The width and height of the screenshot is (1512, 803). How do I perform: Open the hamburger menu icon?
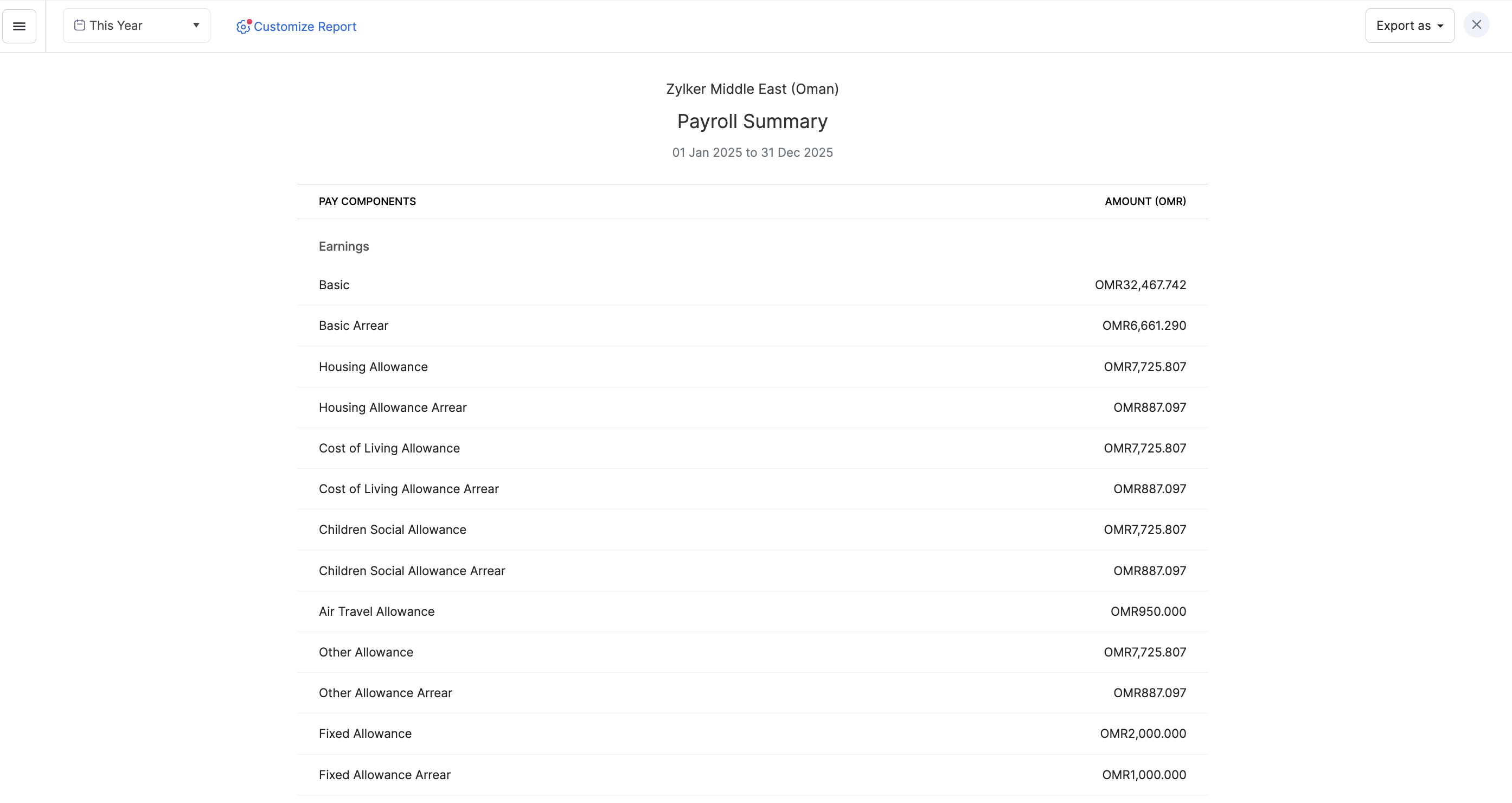click(19, 26)
